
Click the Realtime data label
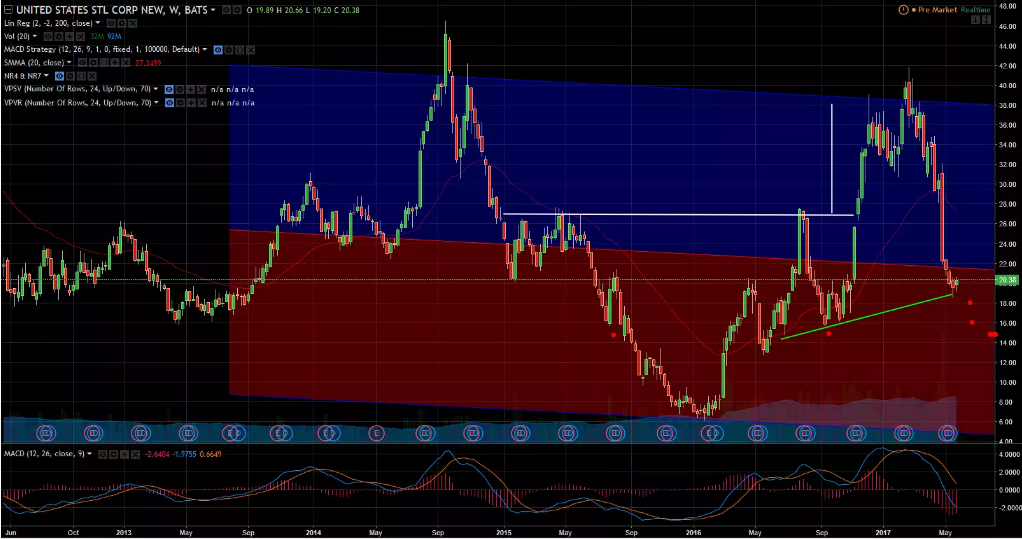(x=976, y=10)
